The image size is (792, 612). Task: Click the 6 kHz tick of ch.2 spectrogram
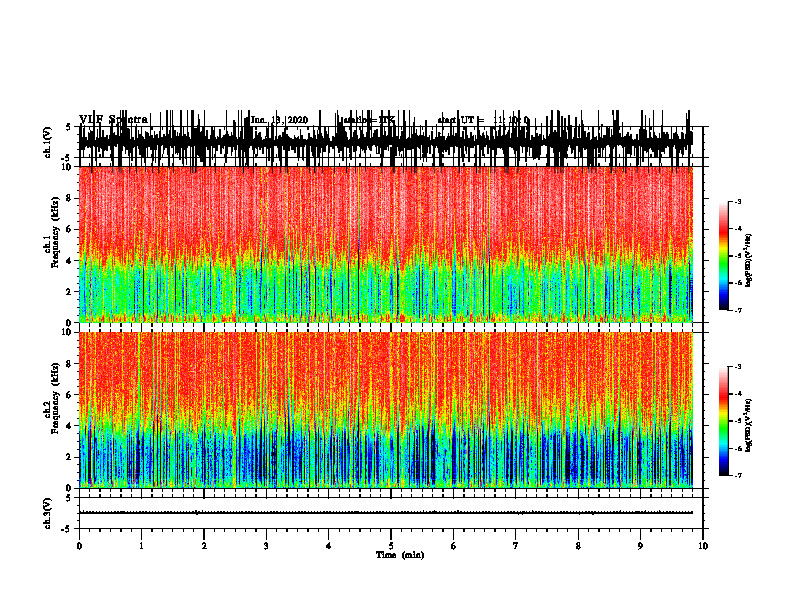tap(70, 395)
